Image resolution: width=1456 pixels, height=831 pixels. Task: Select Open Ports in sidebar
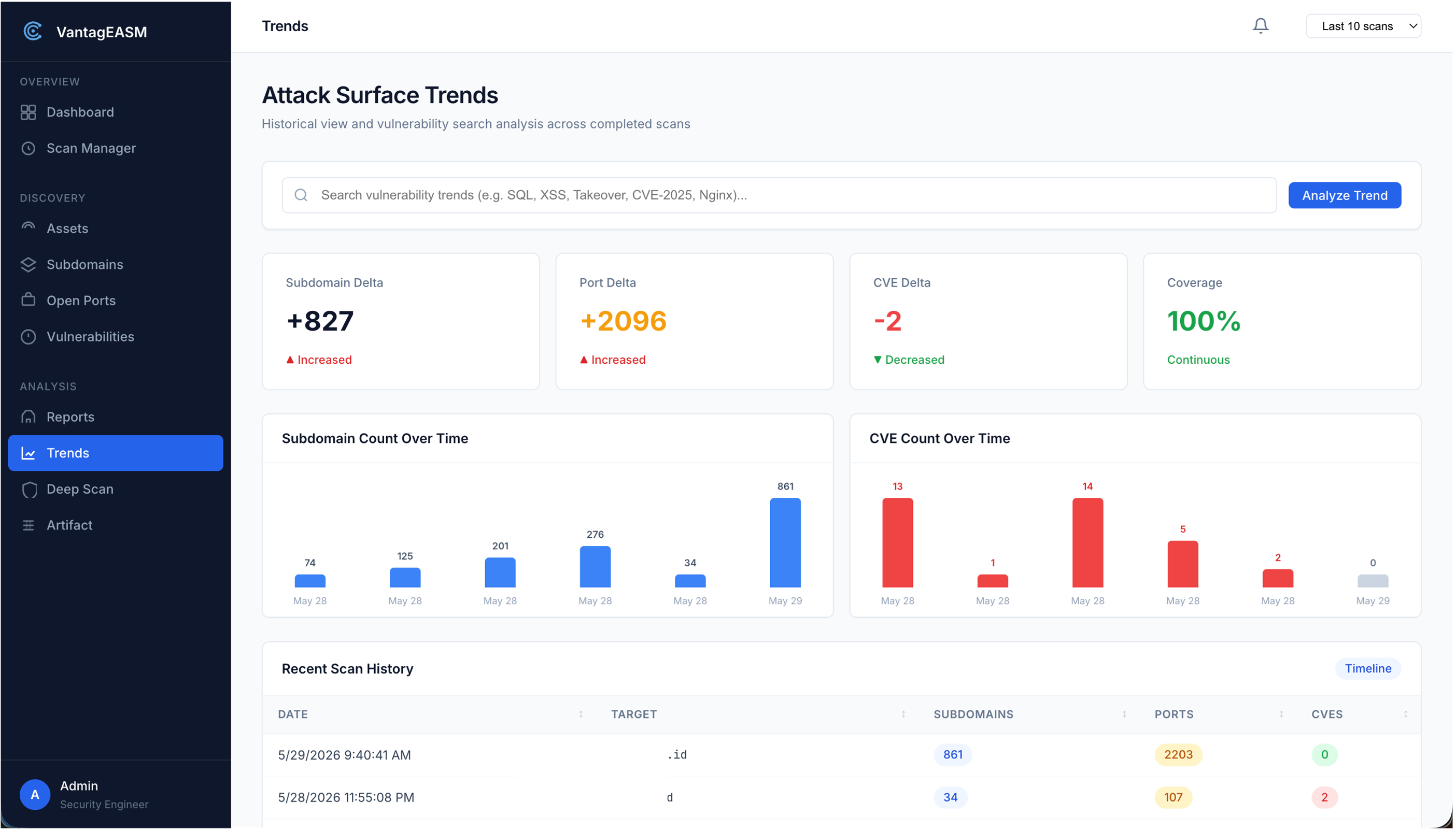click(x=116, y=300)
